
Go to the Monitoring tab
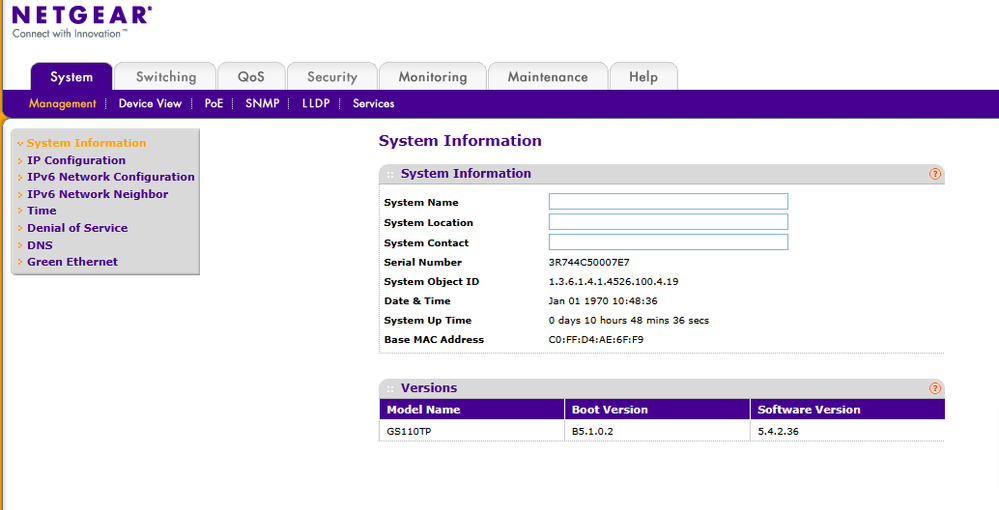[432, 77]
